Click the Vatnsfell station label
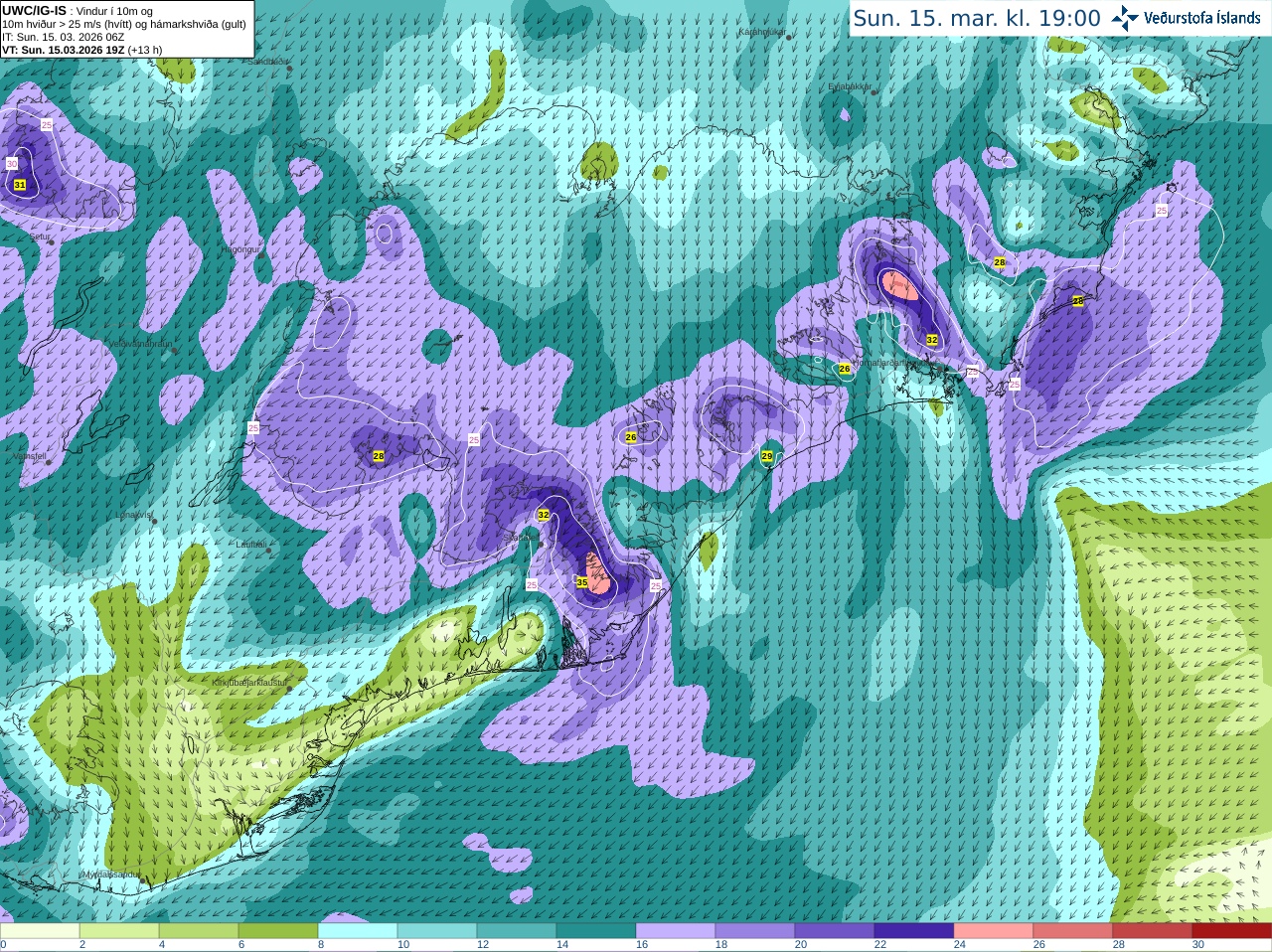Screen dimensions: 1272x952 coord(29,456)
